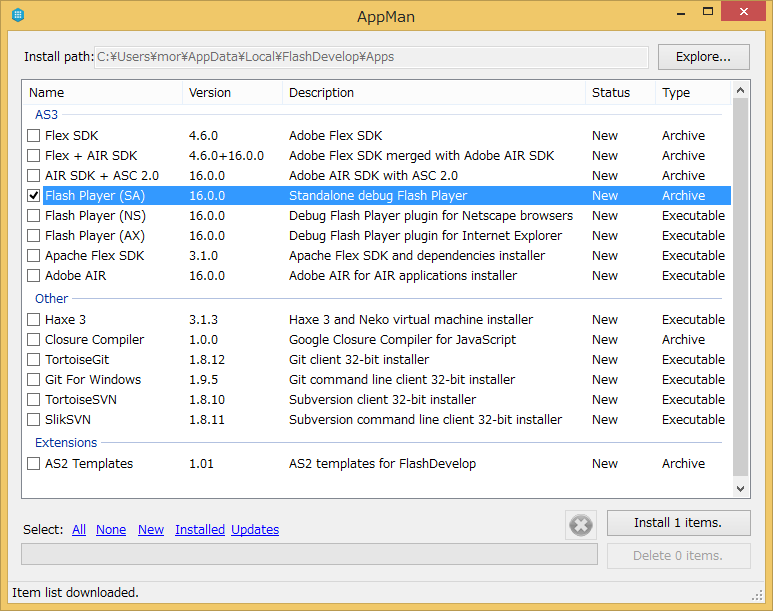Click 'Debug Flash Player plugin for Netscape browsers'
This screenshot has width=773, height=611.
point(431,216)
